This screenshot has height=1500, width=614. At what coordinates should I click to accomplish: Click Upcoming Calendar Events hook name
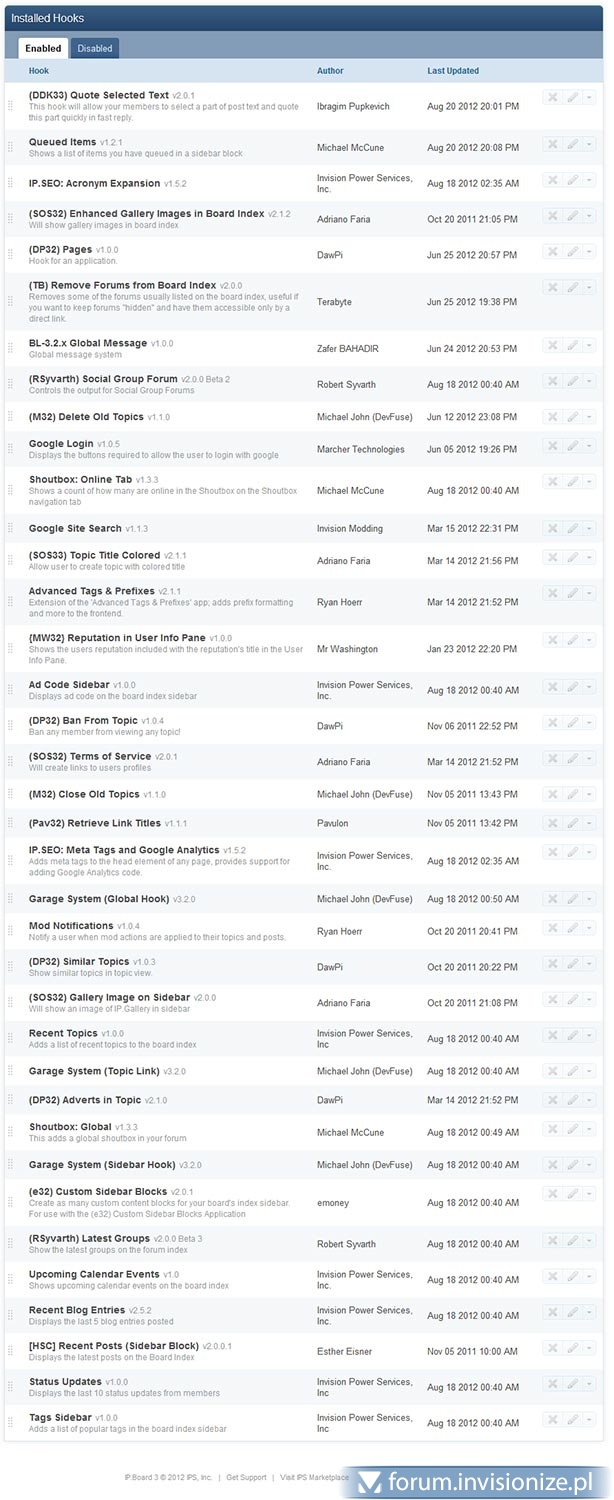(94, 1274)
